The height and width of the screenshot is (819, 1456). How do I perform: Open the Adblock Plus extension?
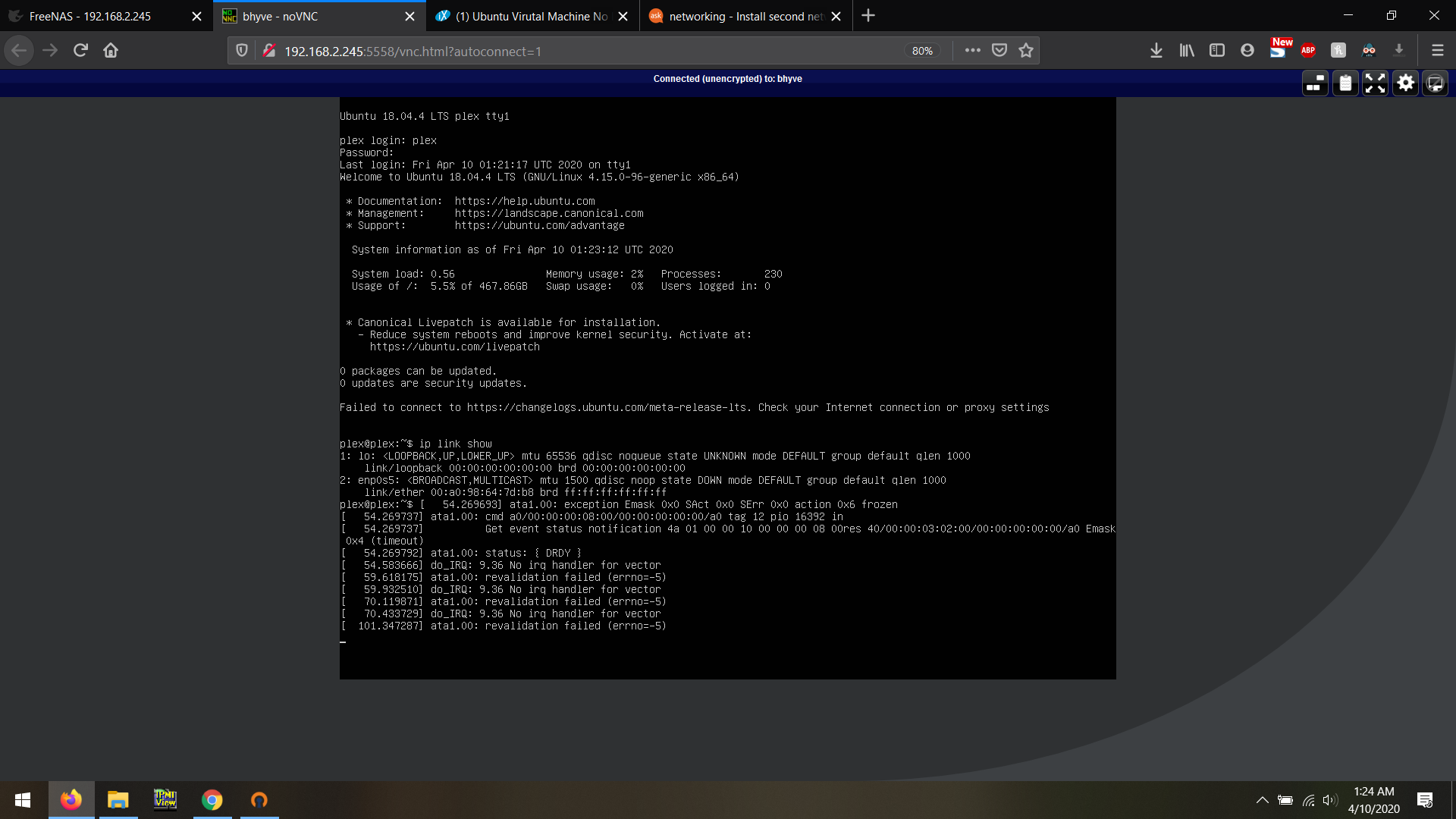[1308, 51]
